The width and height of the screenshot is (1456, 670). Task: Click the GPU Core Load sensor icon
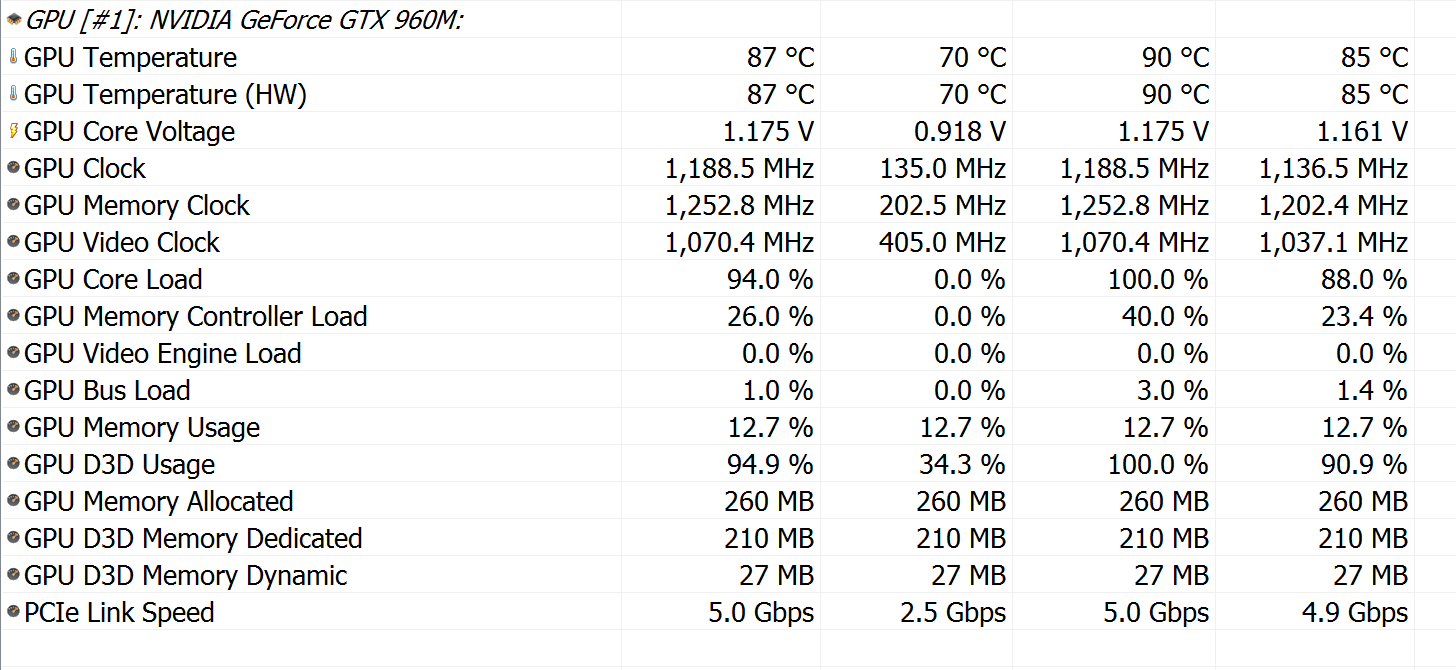(x=13, y=280)
